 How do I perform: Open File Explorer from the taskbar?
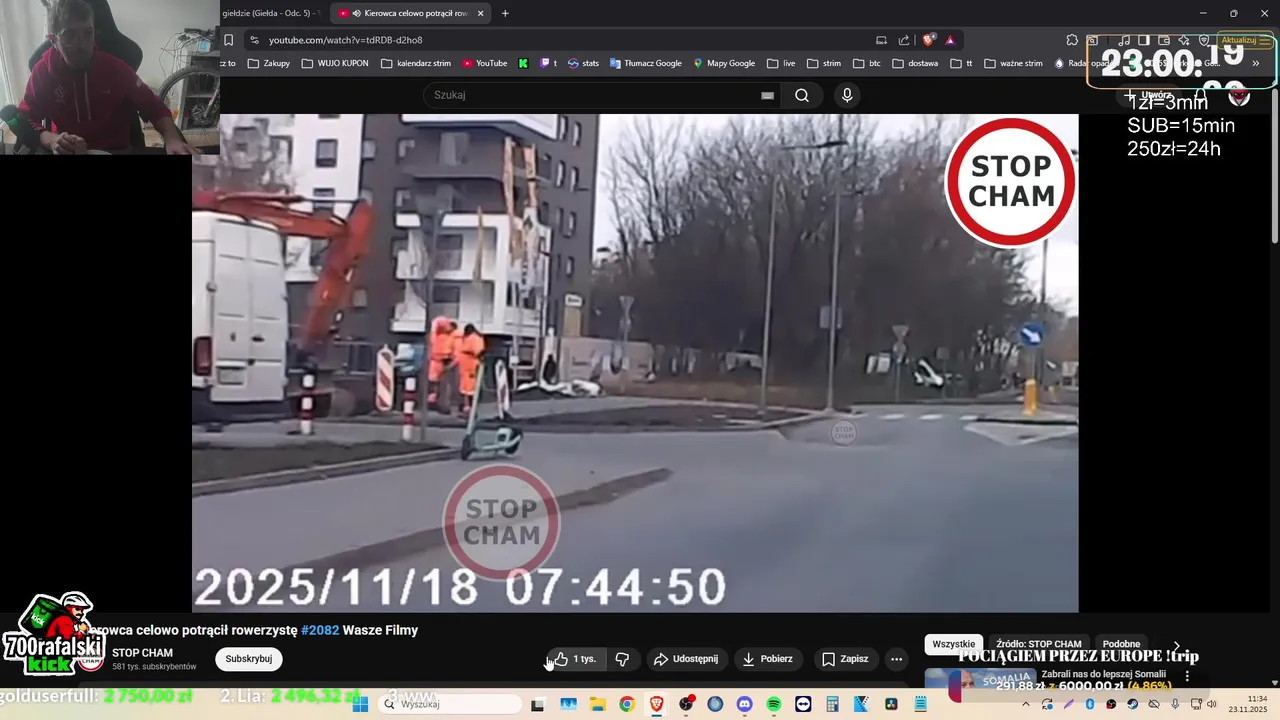597,704
